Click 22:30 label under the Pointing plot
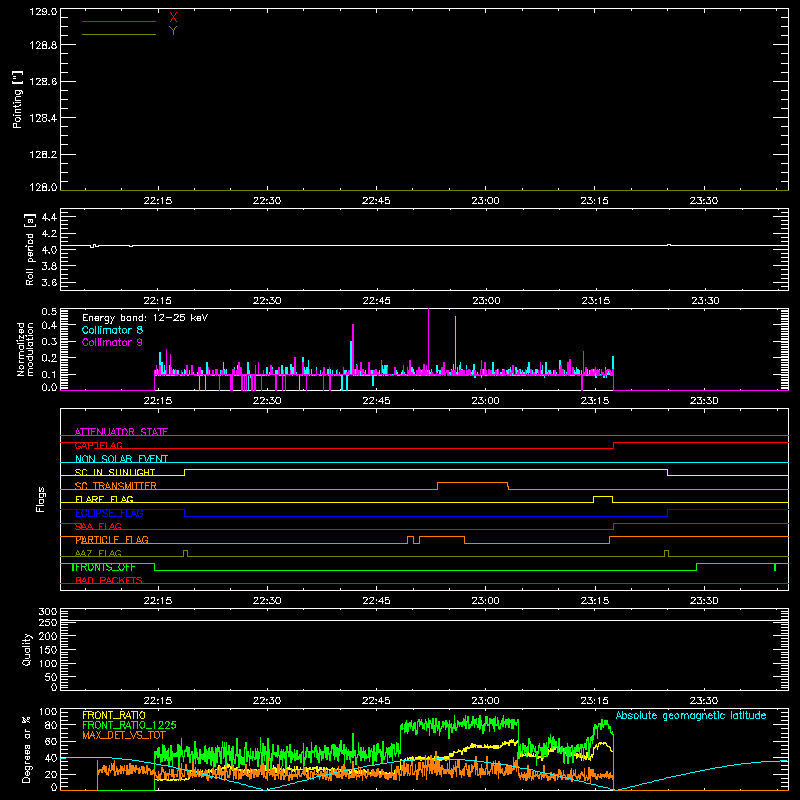Image resolution: width=800 pixels, height=800 pixels. click(267, 201)
